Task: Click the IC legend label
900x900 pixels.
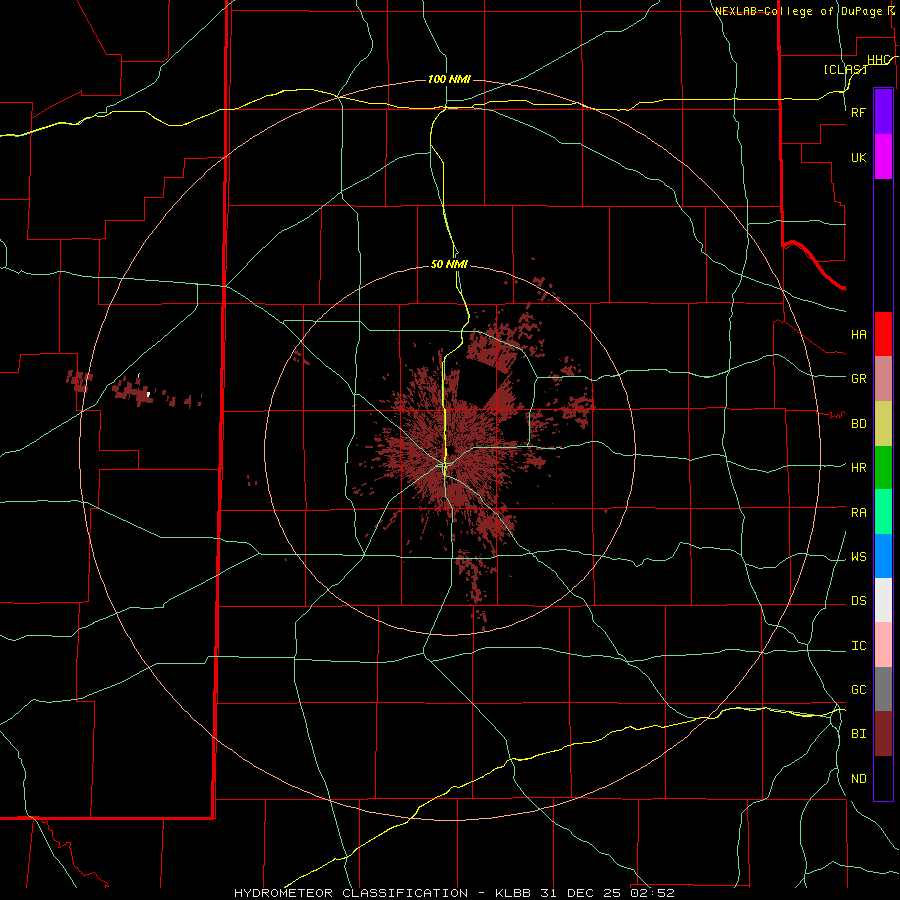Action: click(x=858, y=646)
